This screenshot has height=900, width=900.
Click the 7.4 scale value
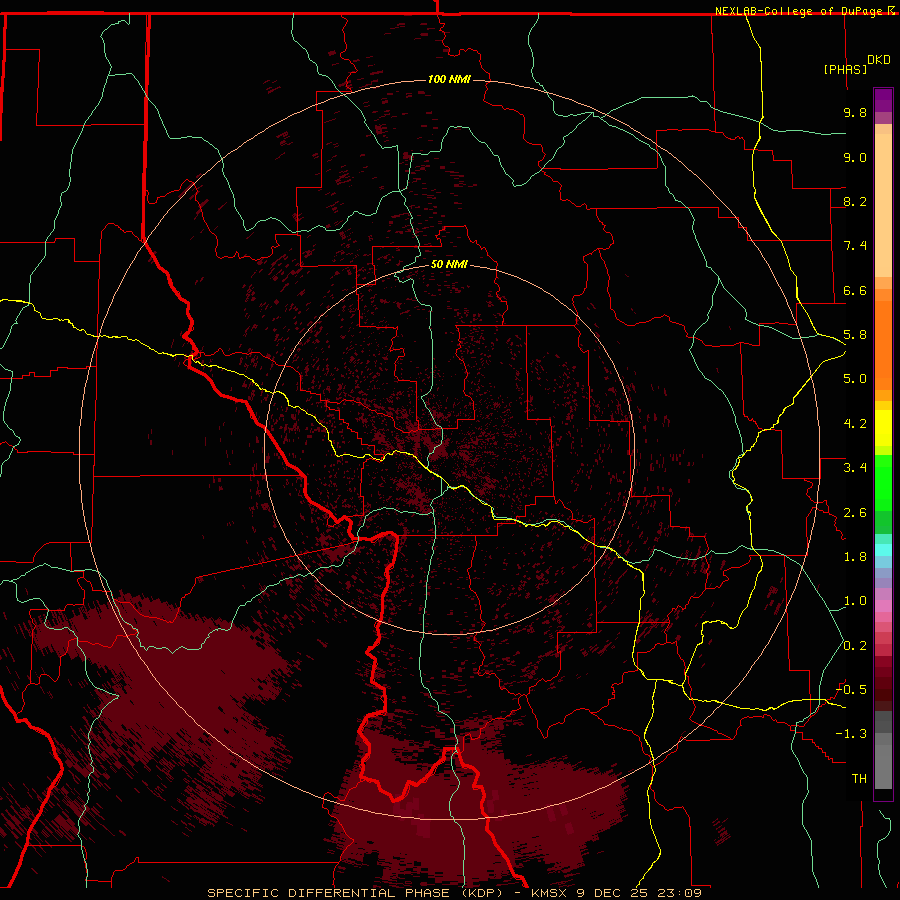[855, 246]
